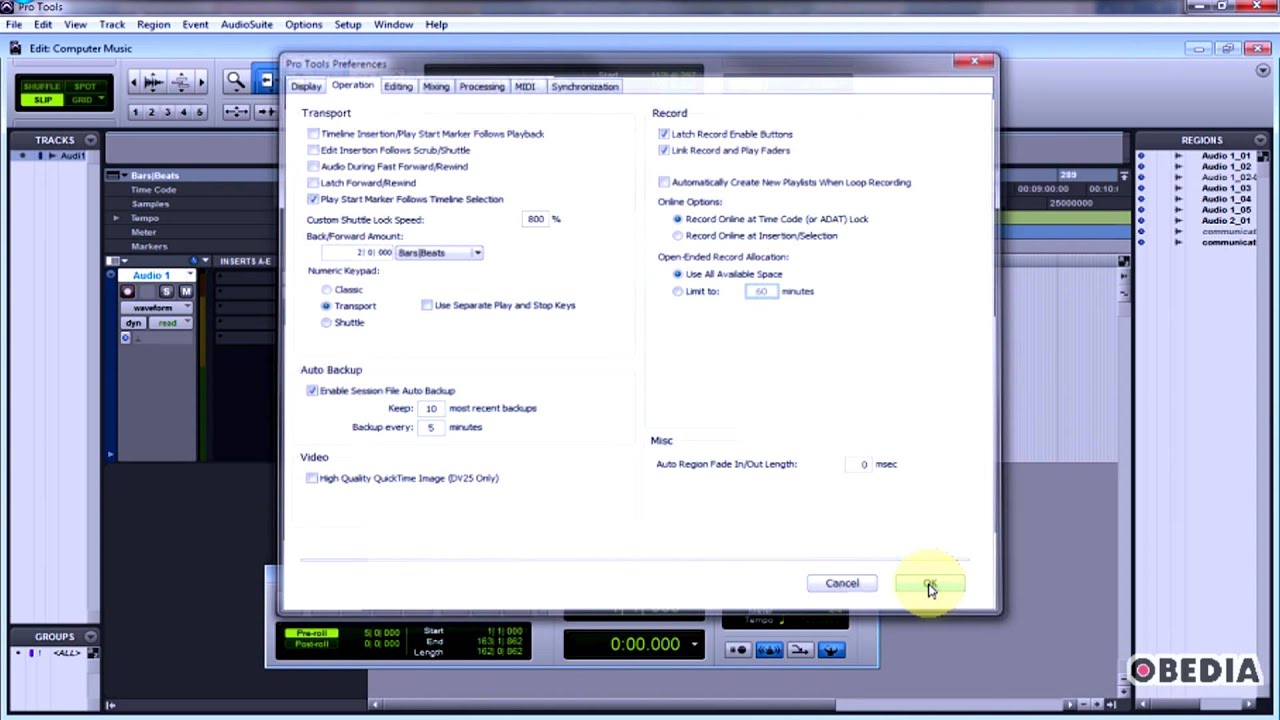Click Cancel in Pro Tools Preferences
Image resolution: width=1280 pixels, height=720 pixels.
point(842,583)
